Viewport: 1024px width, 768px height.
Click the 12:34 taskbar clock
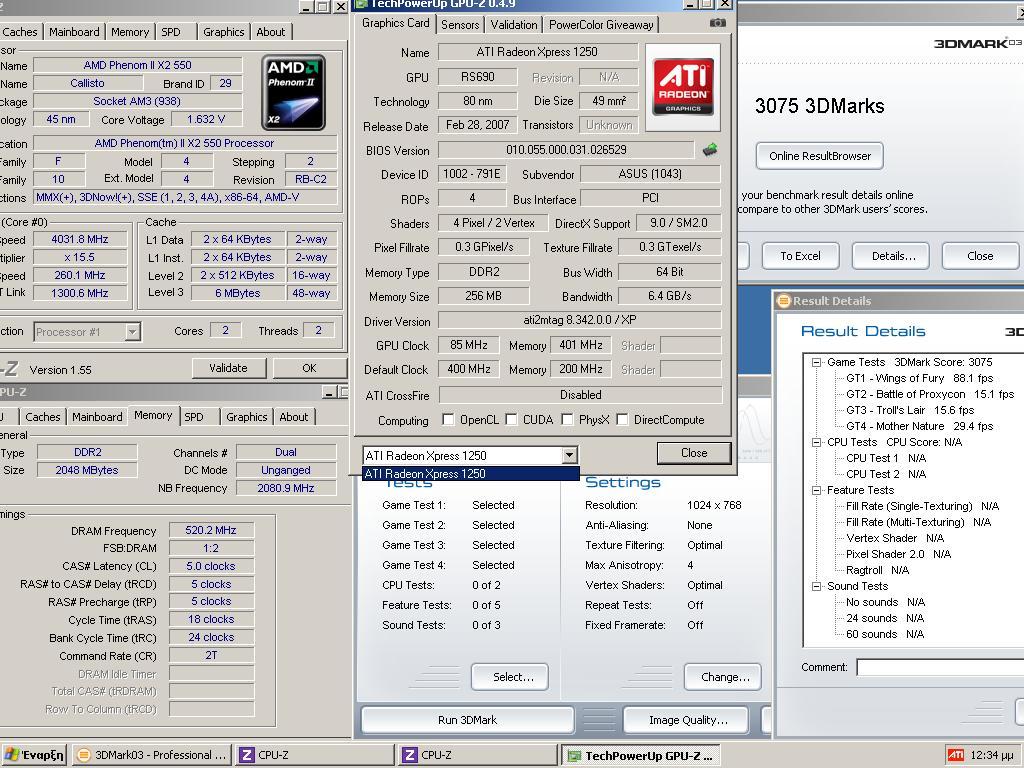click(991, 756)
